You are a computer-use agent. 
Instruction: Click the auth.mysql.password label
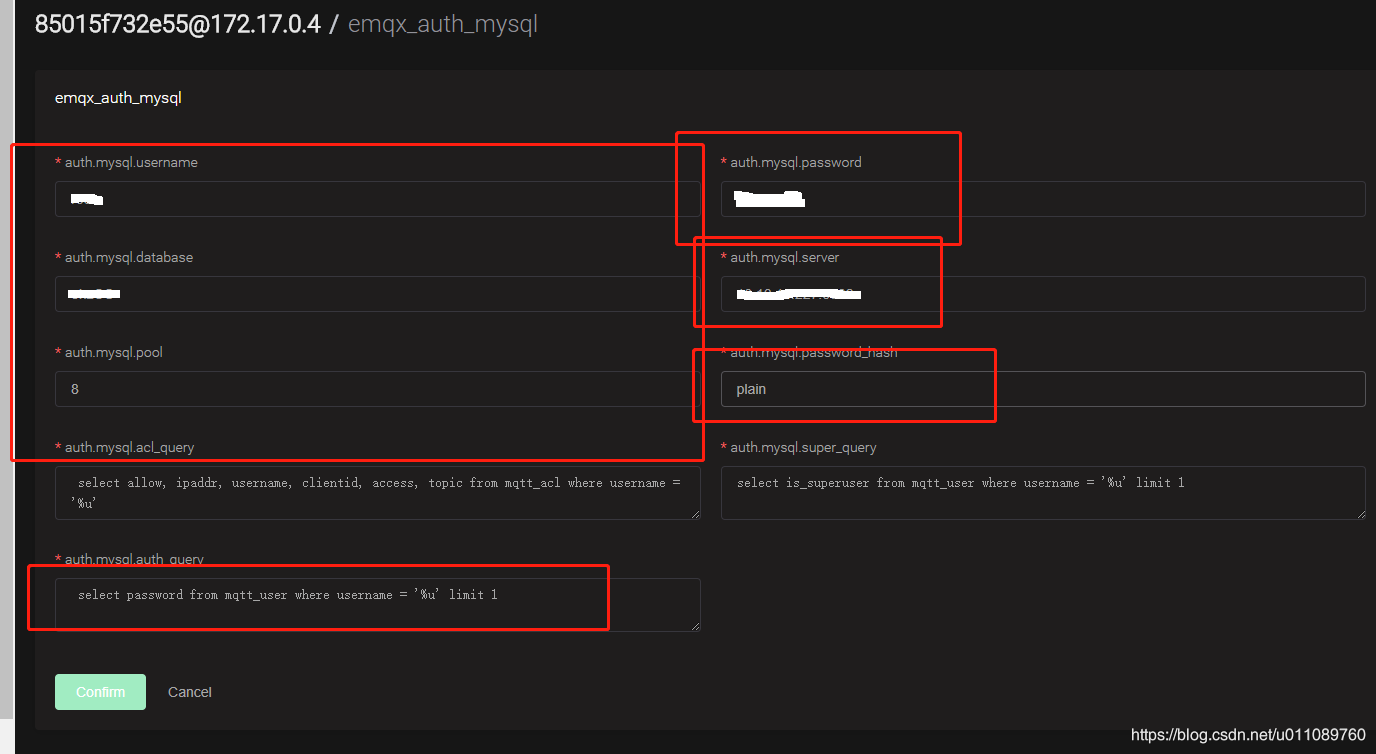[796, 162]
